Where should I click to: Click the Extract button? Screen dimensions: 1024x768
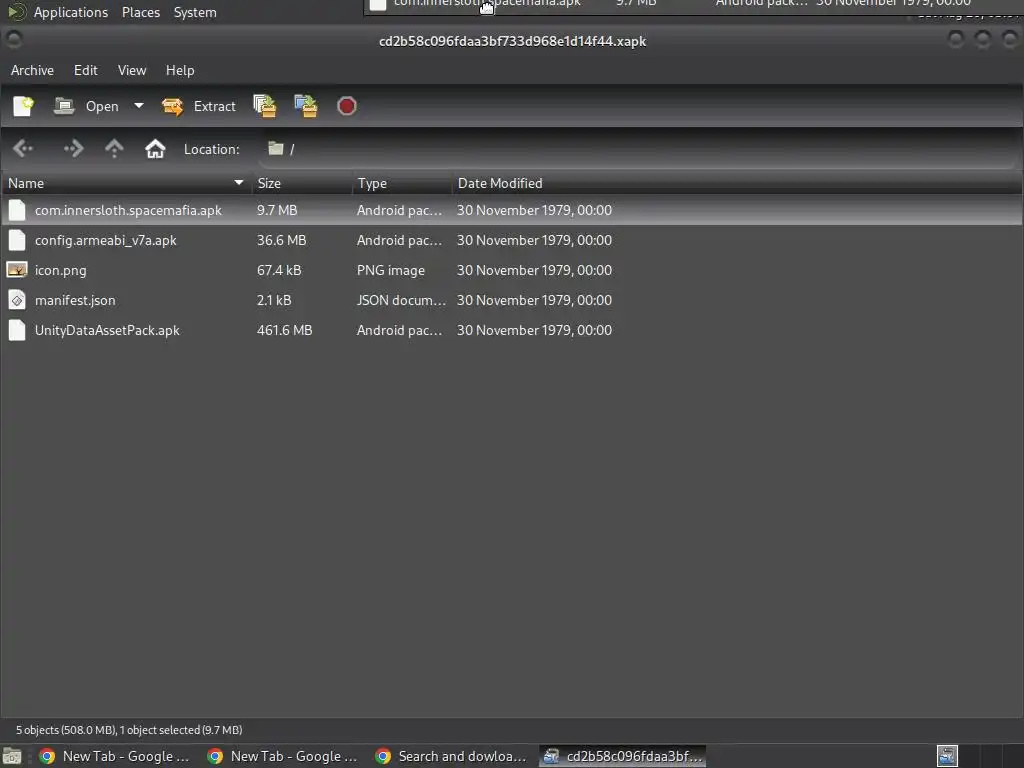coord(199,106)
